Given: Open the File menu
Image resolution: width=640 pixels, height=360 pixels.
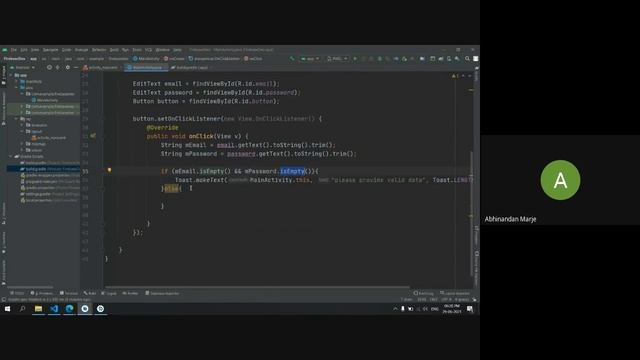Looking at the screenshot, I should point(14,50).
